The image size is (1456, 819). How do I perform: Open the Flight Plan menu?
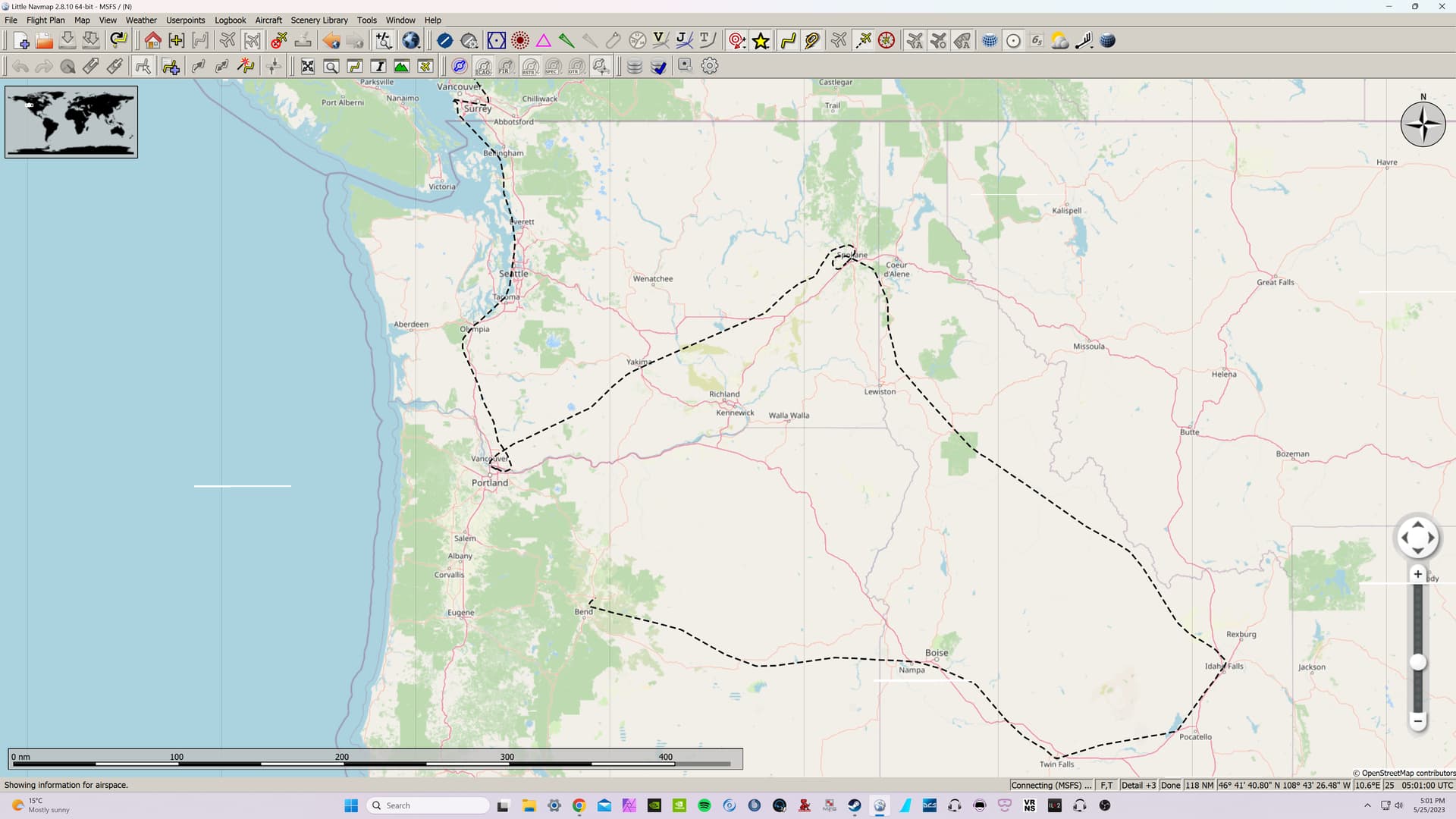point(45,20)
